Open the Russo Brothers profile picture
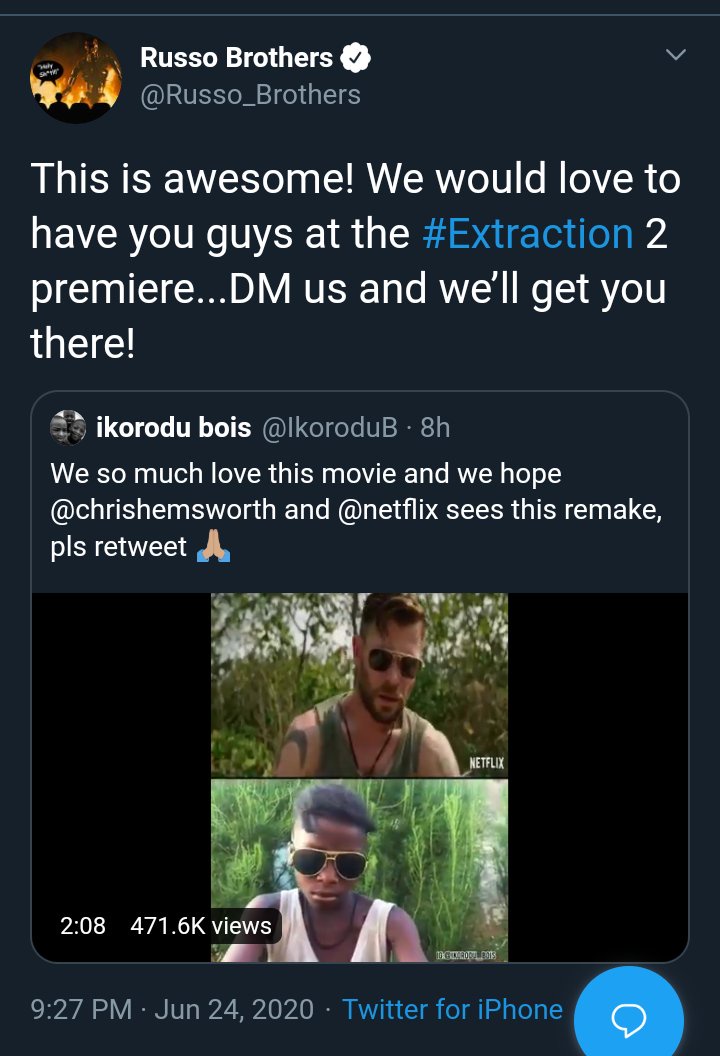 coord(76,79)
